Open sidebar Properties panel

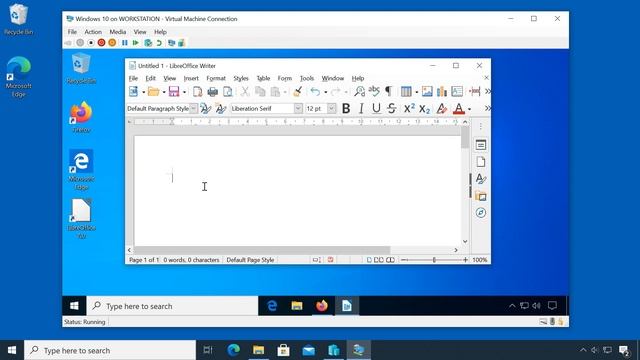click(481, 145)
